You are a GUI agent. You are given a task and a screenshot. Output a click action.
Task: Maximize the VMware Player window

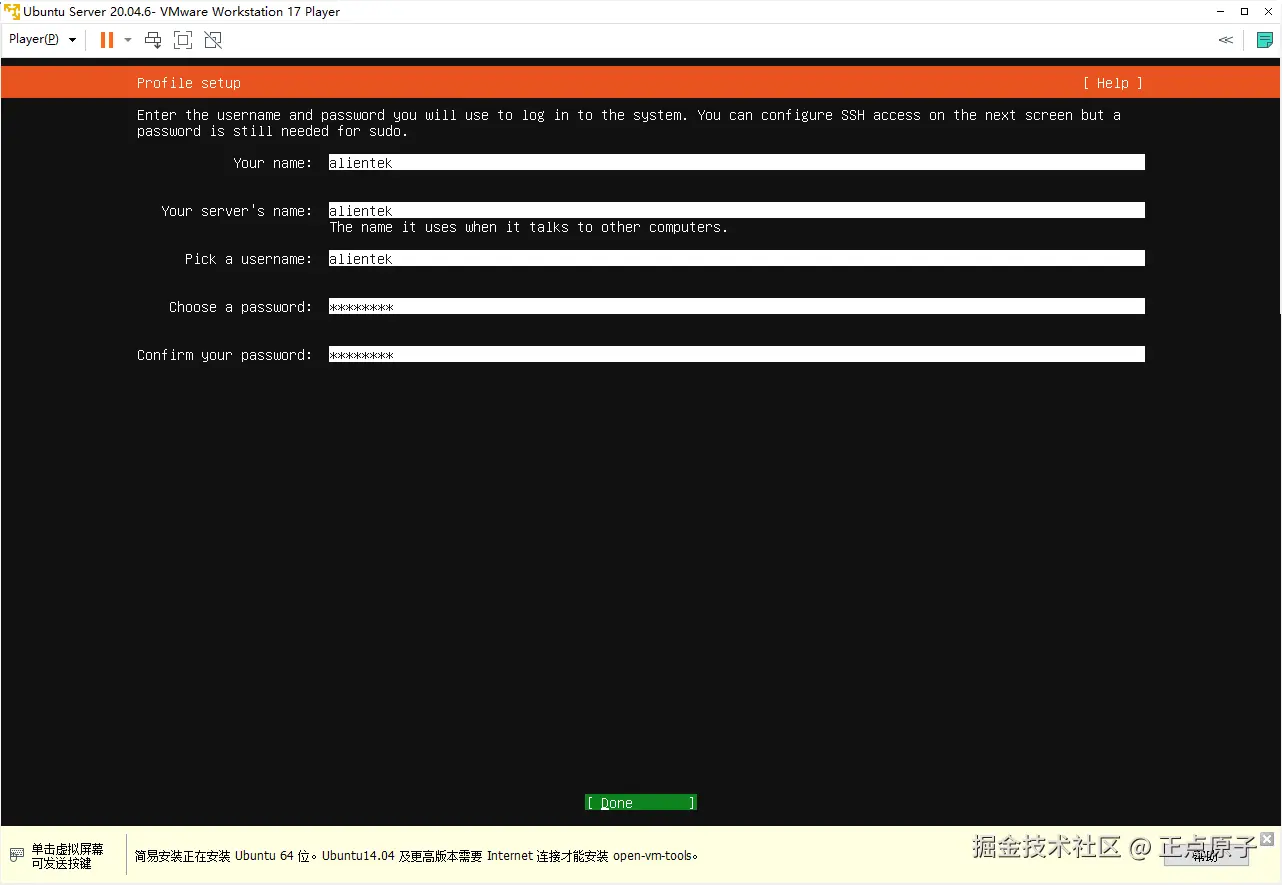pyautogui.click(x=1245, y=12)
